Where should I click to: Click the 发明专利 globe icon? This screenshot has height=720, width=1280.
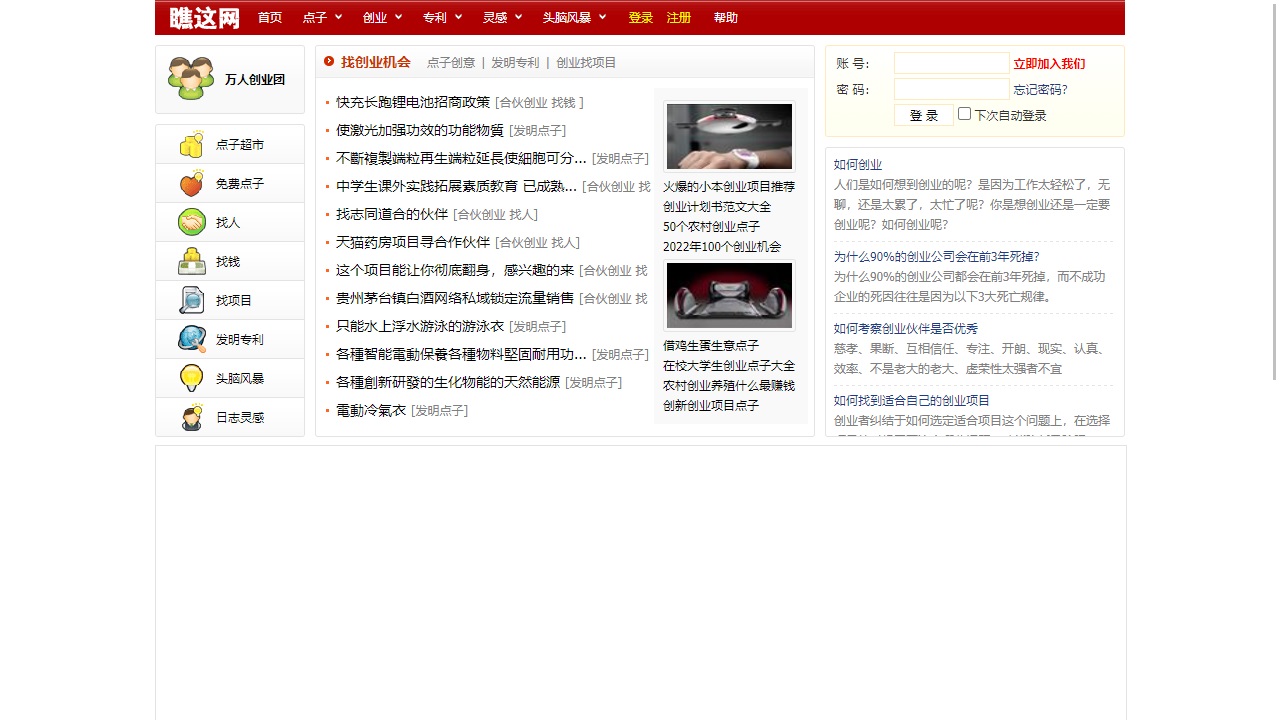point(191,339)
